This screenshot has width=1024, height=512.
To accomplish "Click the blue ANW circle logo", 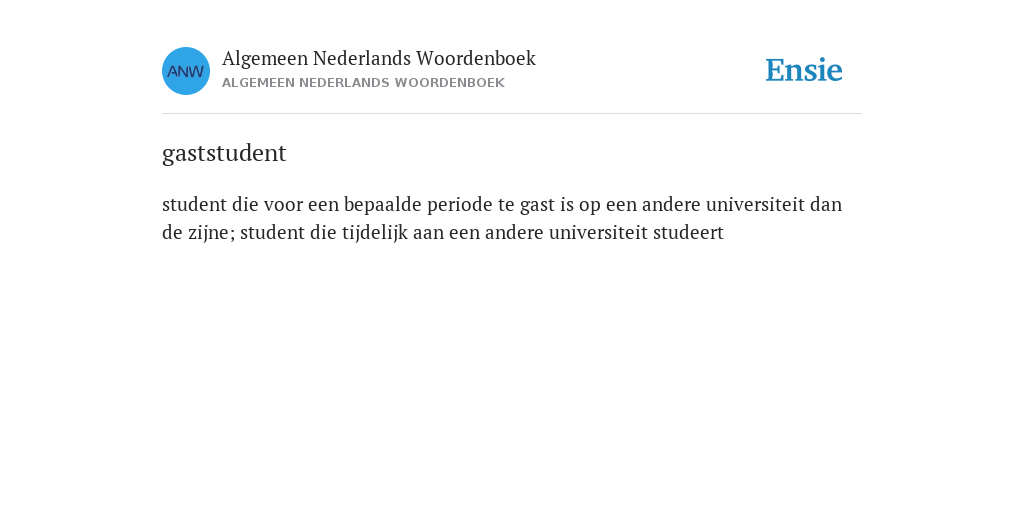I will (x=186, y=71).
